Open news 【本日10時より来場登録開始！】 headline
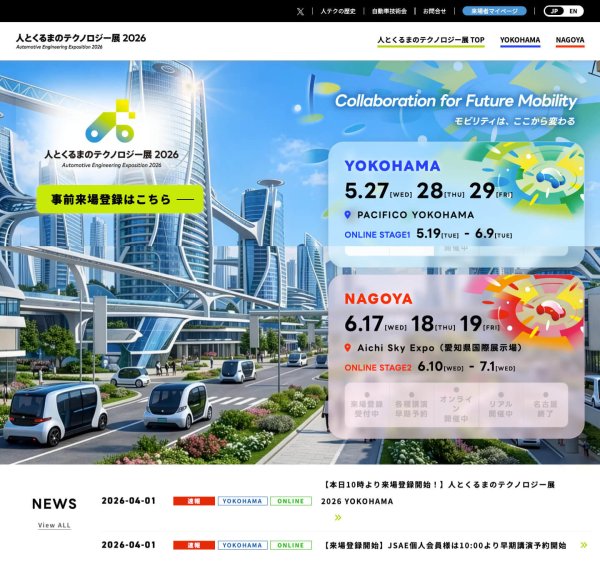The height and width of the screenshot is (564, 600). [438, 493]
